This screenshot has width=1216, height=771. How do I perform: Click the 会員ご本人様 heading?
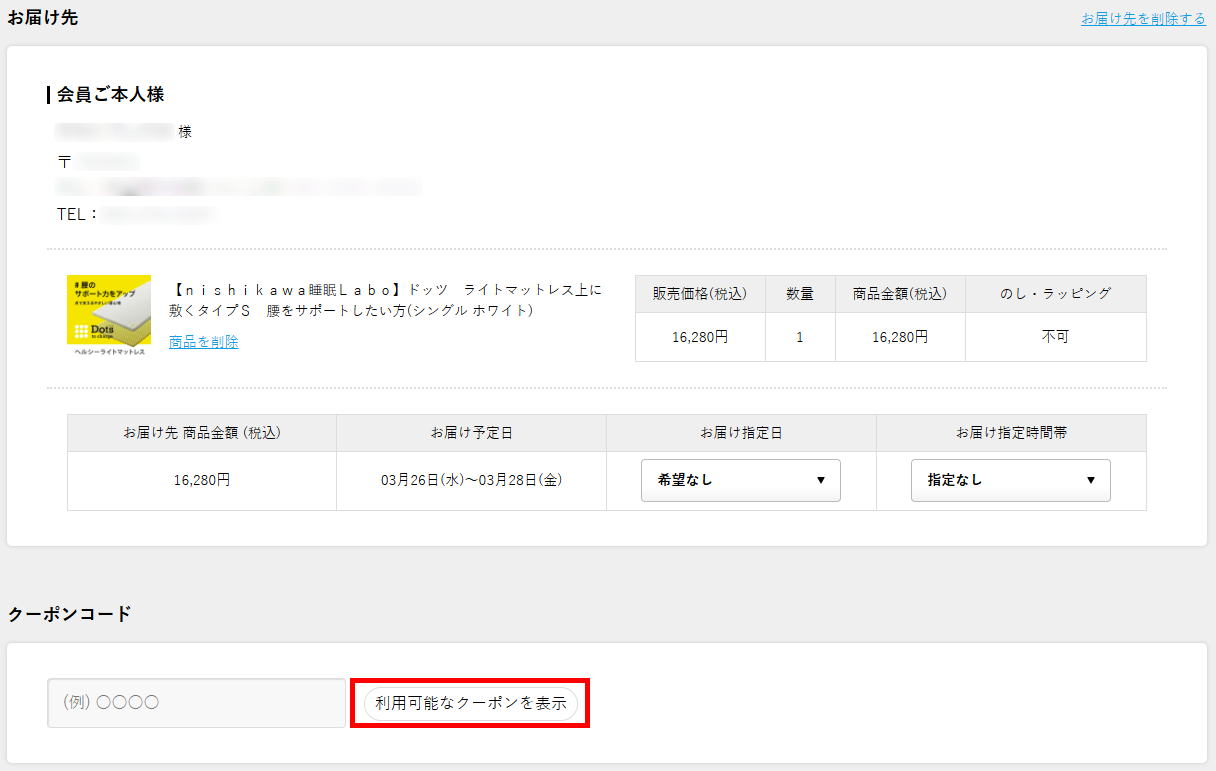[x=110, y=95]
